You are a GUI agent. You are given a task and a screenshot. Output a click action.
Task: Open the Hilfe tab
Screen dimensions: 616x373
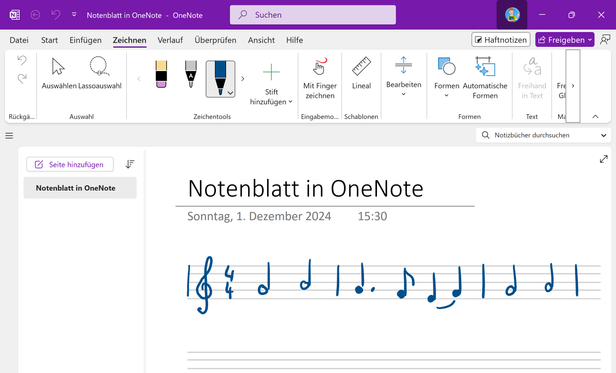(x=294, y=40)
